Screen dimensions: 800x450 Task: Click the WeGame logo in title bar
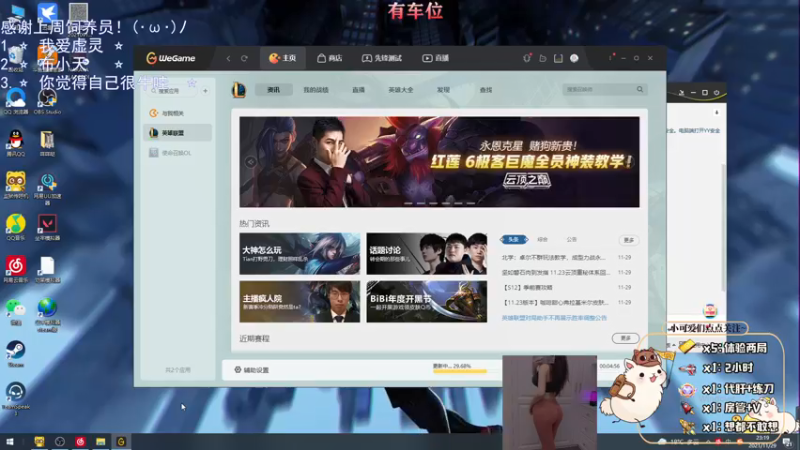(170, 58)
